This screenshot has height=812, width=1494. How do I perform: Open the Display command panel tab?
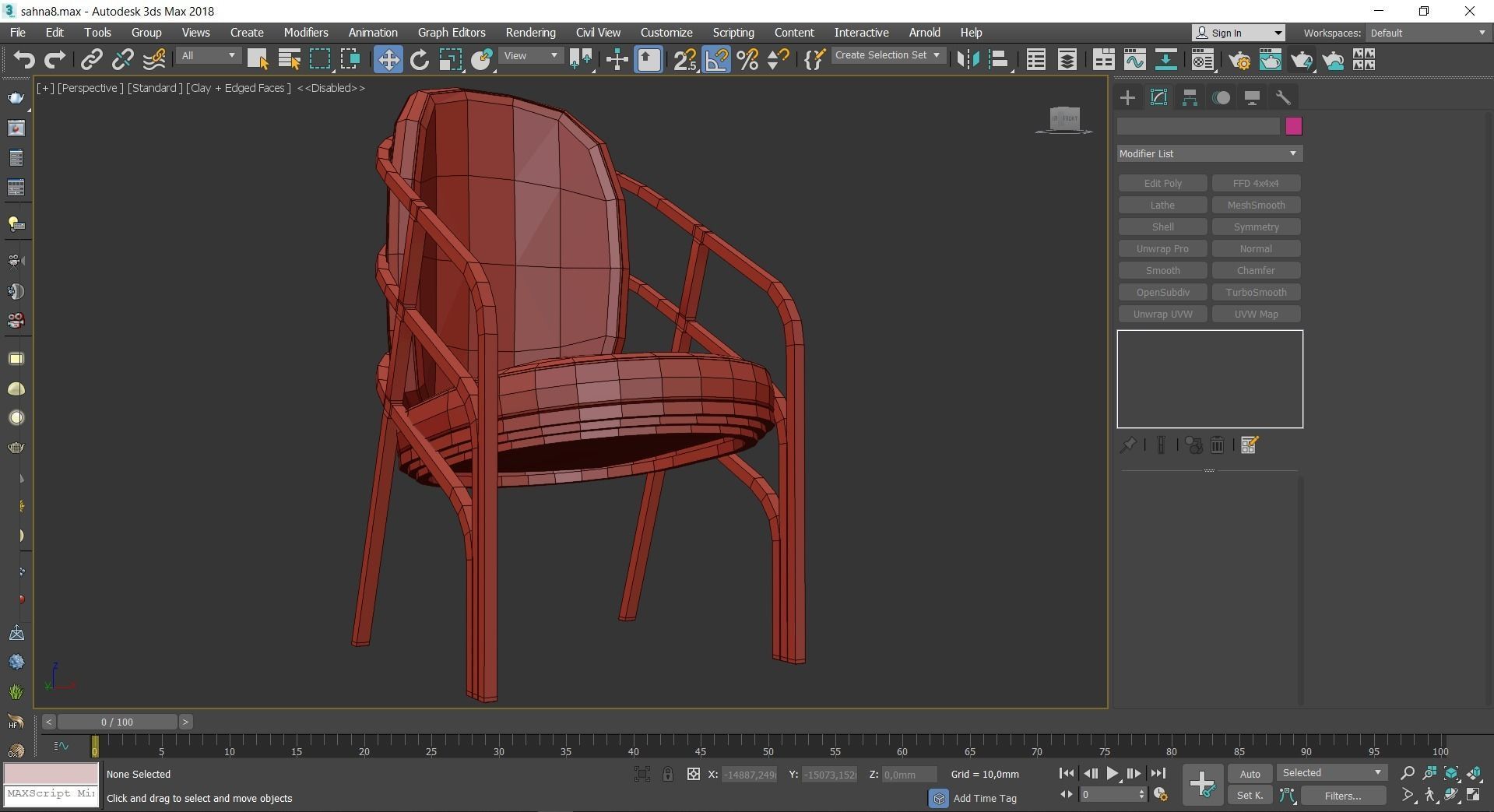(1252, 97)
